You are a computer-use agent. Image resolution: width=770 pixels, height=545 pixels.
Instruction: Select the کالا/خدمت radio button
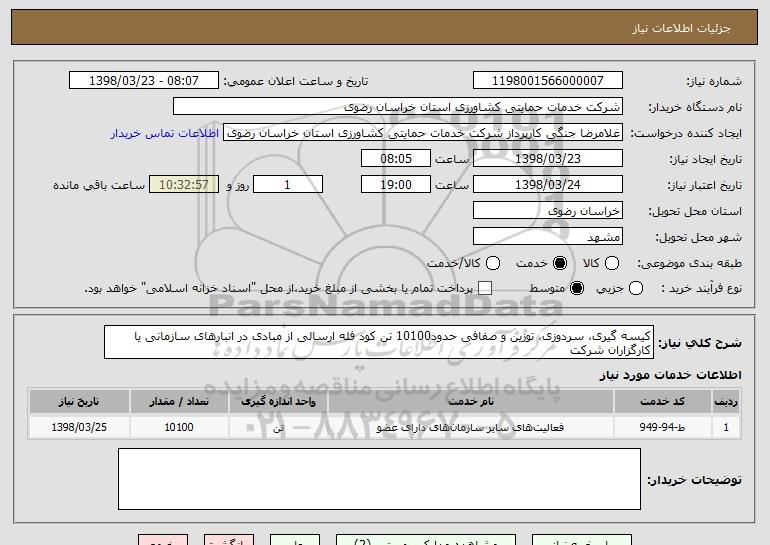[x=493, y=263]
